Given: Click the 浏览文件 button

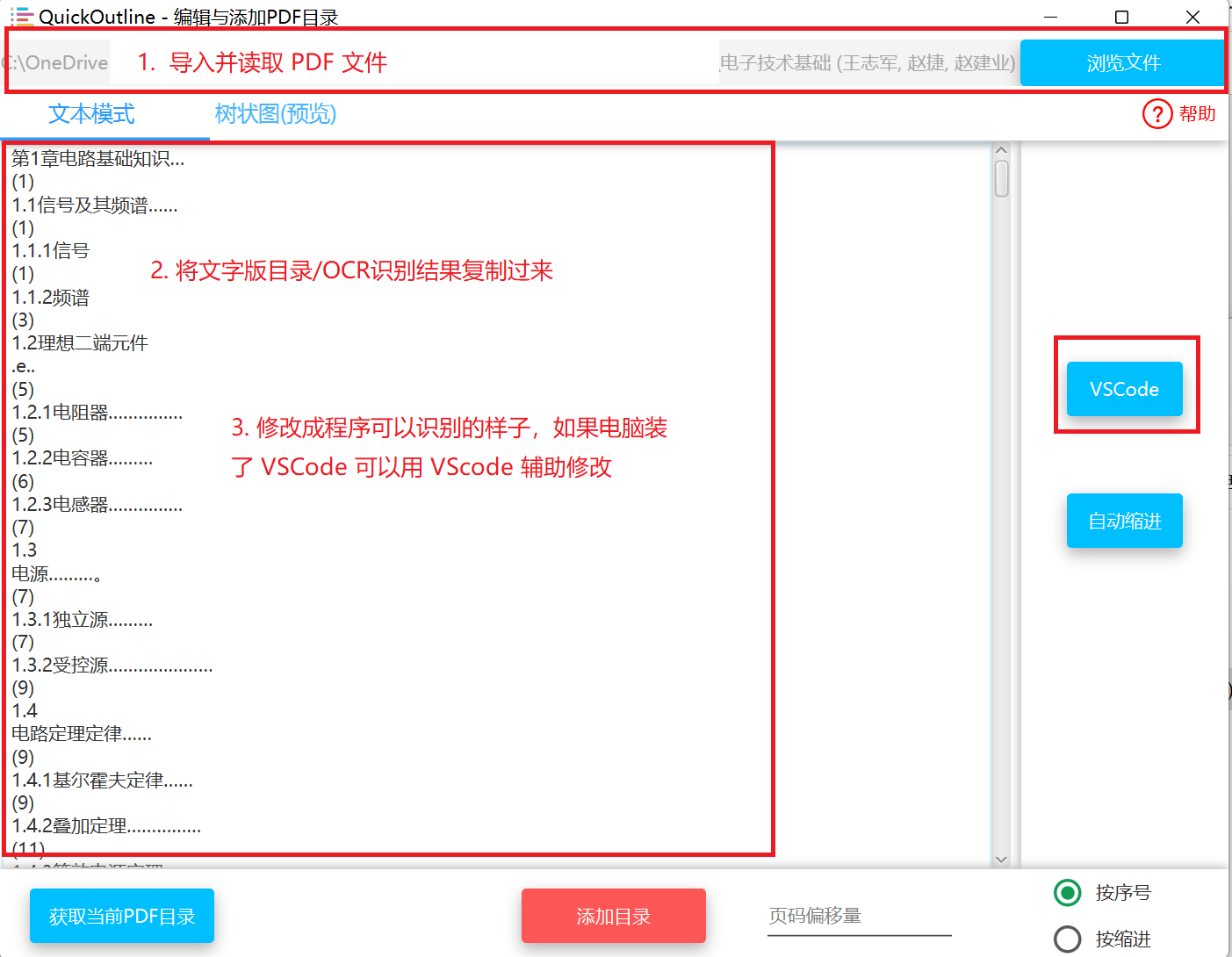Looking at the screenshot, I should coord(1122,63).
